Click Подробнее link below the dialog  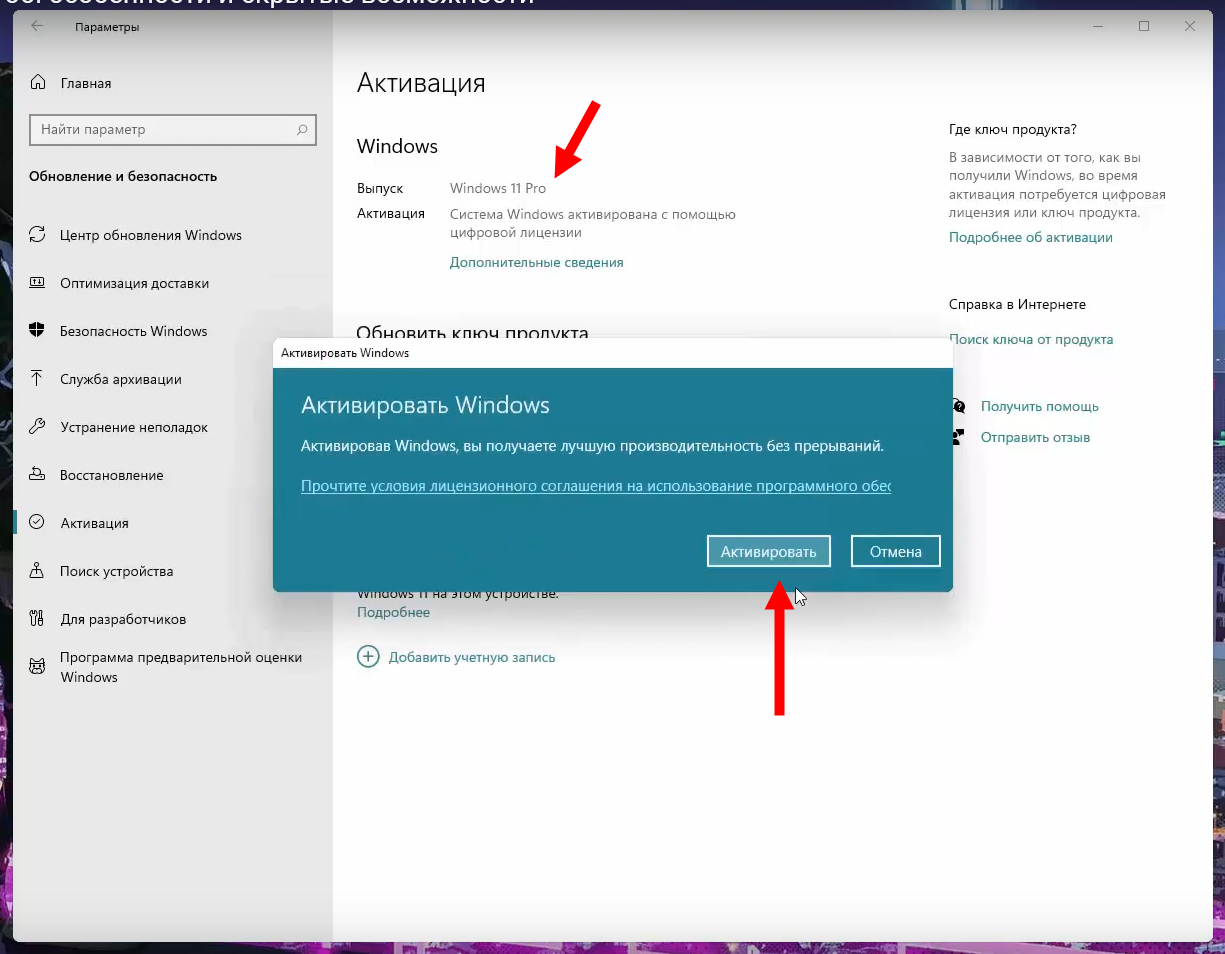(x=394, y=612)
